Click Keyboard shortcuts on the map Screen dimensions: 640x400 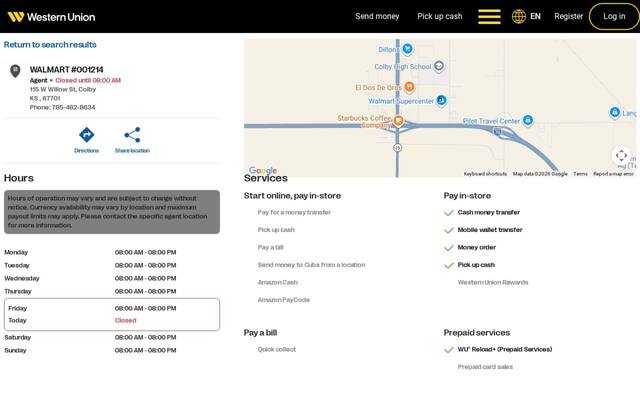(x=485, y=174)
